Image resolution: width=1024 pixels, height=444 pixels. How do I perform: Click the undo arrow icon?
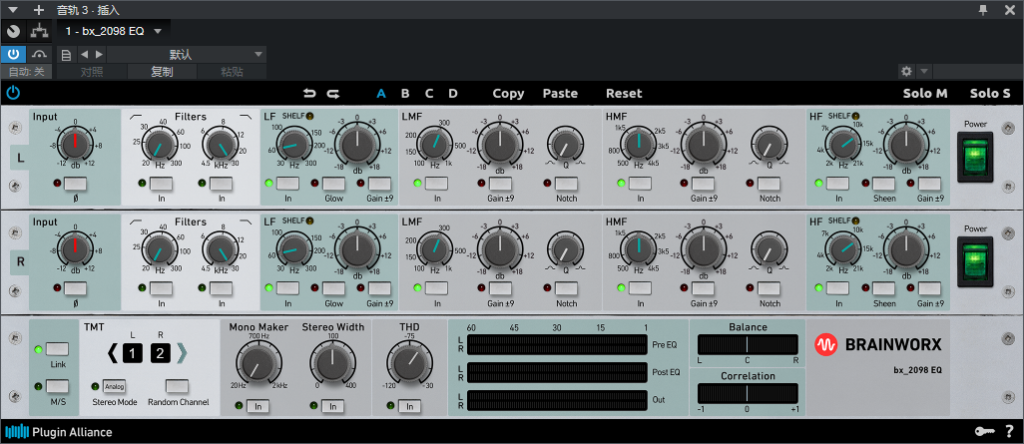point(310,93)
